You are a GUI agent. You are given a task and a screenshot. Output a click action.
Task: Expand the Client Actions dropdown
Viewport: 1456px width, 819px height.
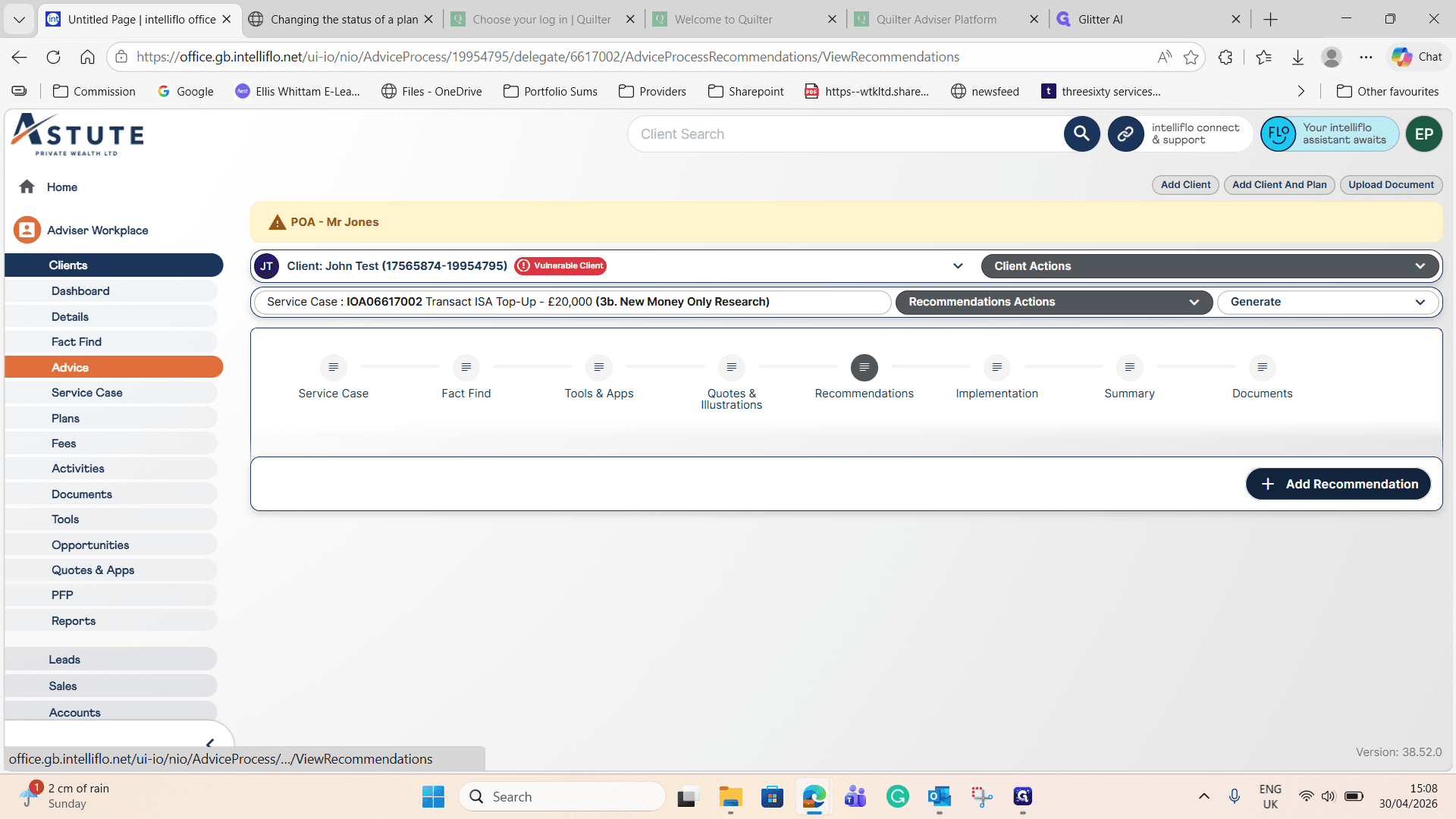(1210, 266)
